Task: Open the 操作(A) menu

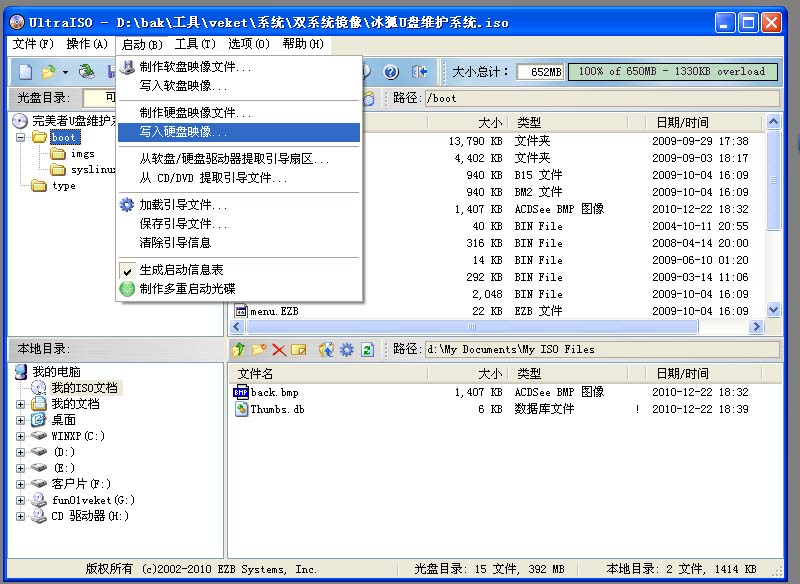Action: point(87,44)
